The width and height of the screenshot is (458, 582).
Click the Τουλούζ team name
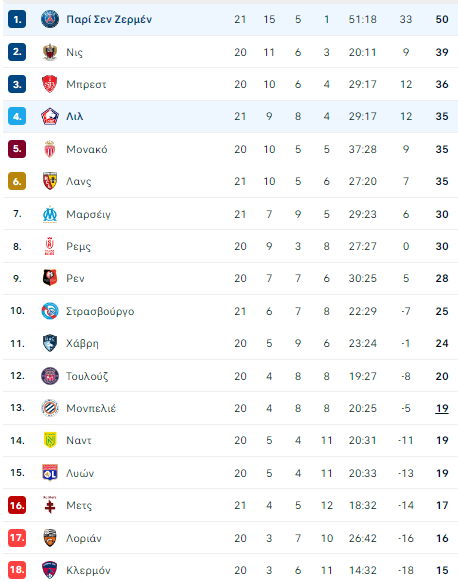87,376
